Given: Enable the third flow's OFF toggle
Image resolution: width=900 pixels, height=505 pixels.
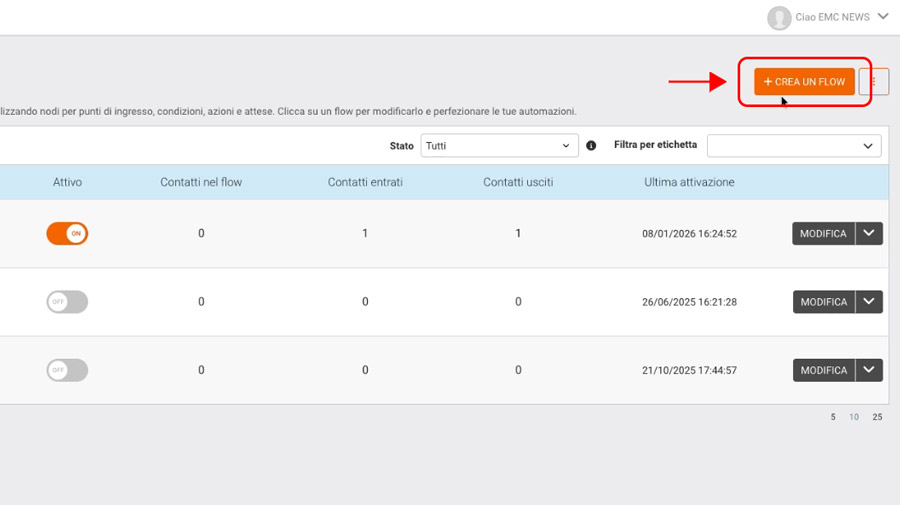Looking at the screenshot, I should point(67,370).
